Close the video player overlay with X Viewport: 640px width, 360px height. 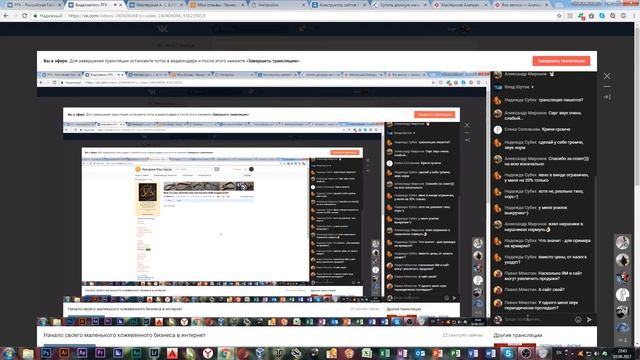[x=607, y=76]
